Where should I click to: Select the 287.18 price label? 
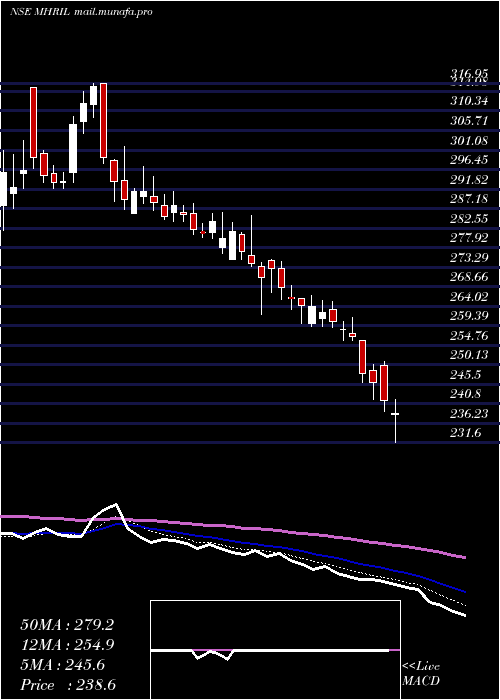pyautogui.click(x=469, y=198)
